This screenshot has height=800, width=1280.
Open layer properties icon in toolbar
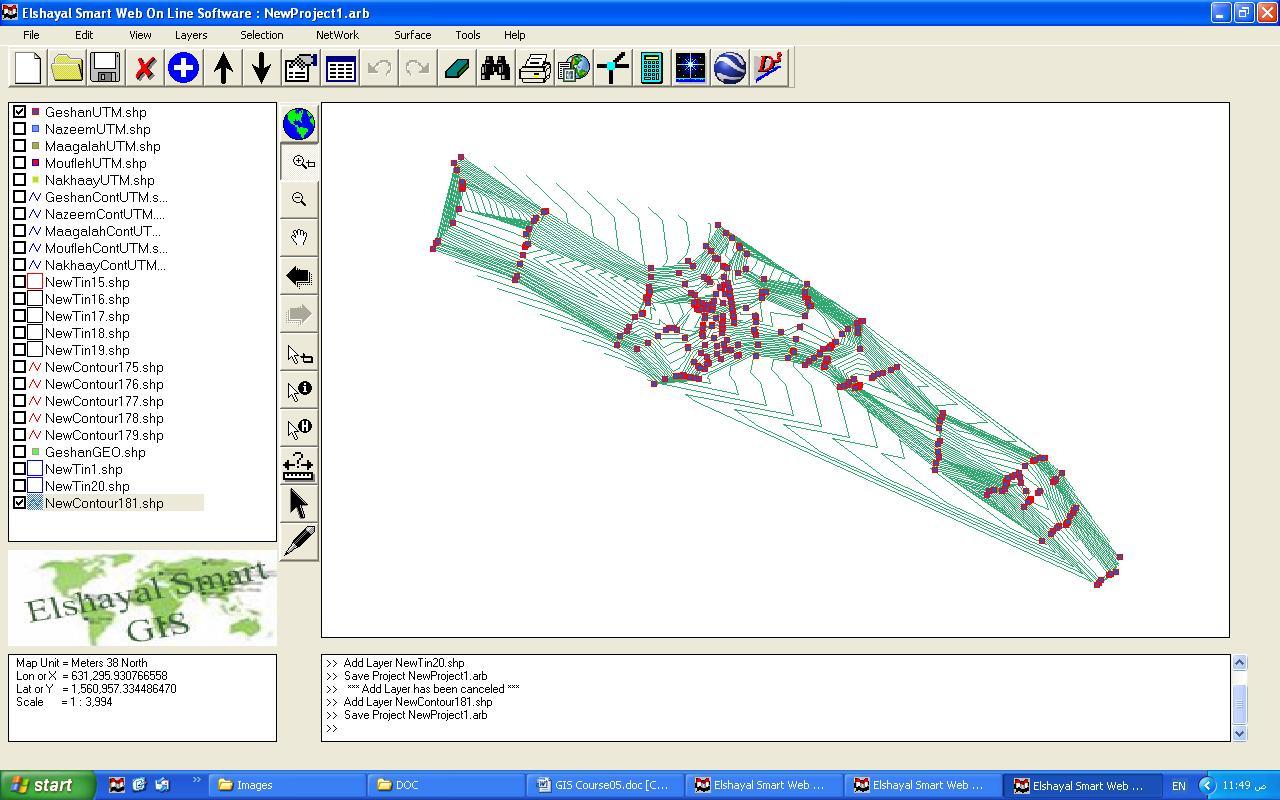point(300,68)
